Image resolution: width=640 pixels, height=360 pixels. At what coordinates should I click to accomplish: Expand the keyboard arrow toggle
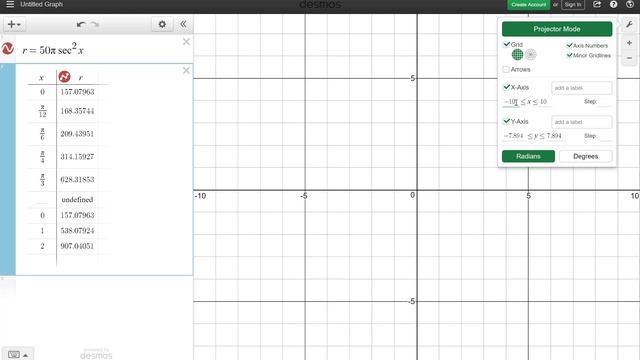click(x=25, y=355)
